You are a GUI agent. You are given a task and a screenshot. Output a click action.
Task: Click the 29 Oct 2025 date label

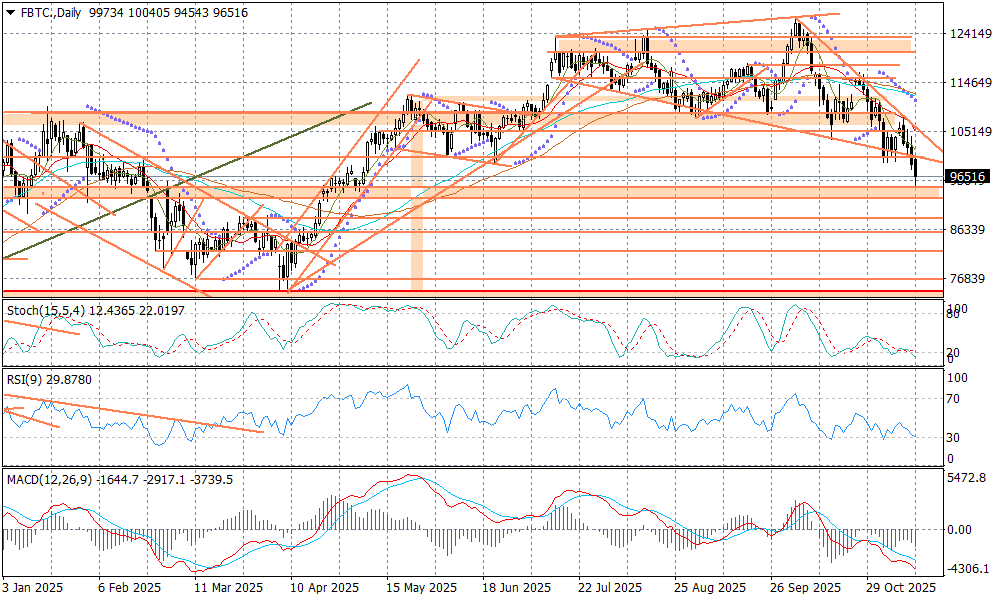coord(901,588)
